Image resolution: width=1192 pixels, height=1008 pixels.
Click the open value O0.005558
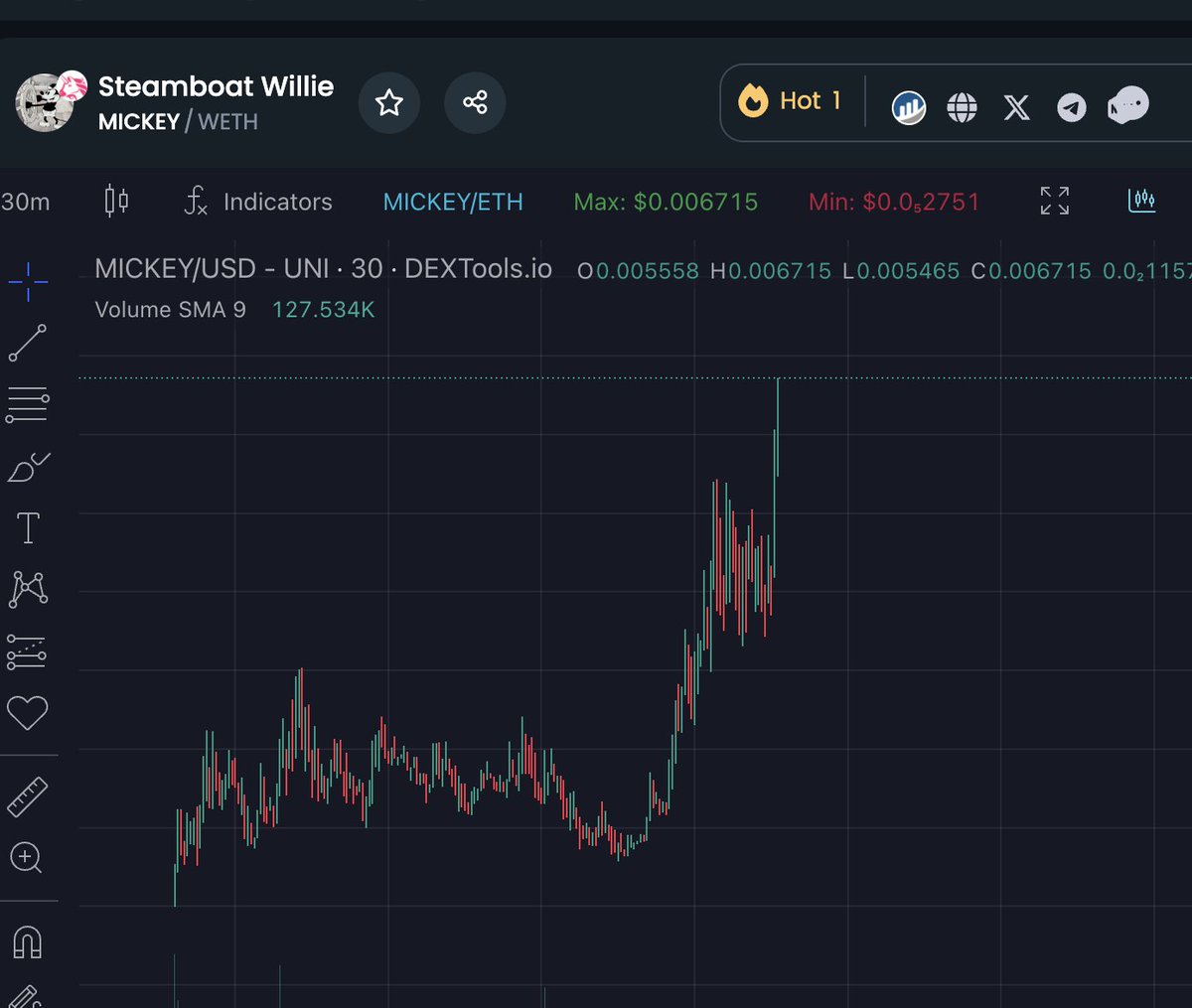pyautogui.click(x=638, y=270)
